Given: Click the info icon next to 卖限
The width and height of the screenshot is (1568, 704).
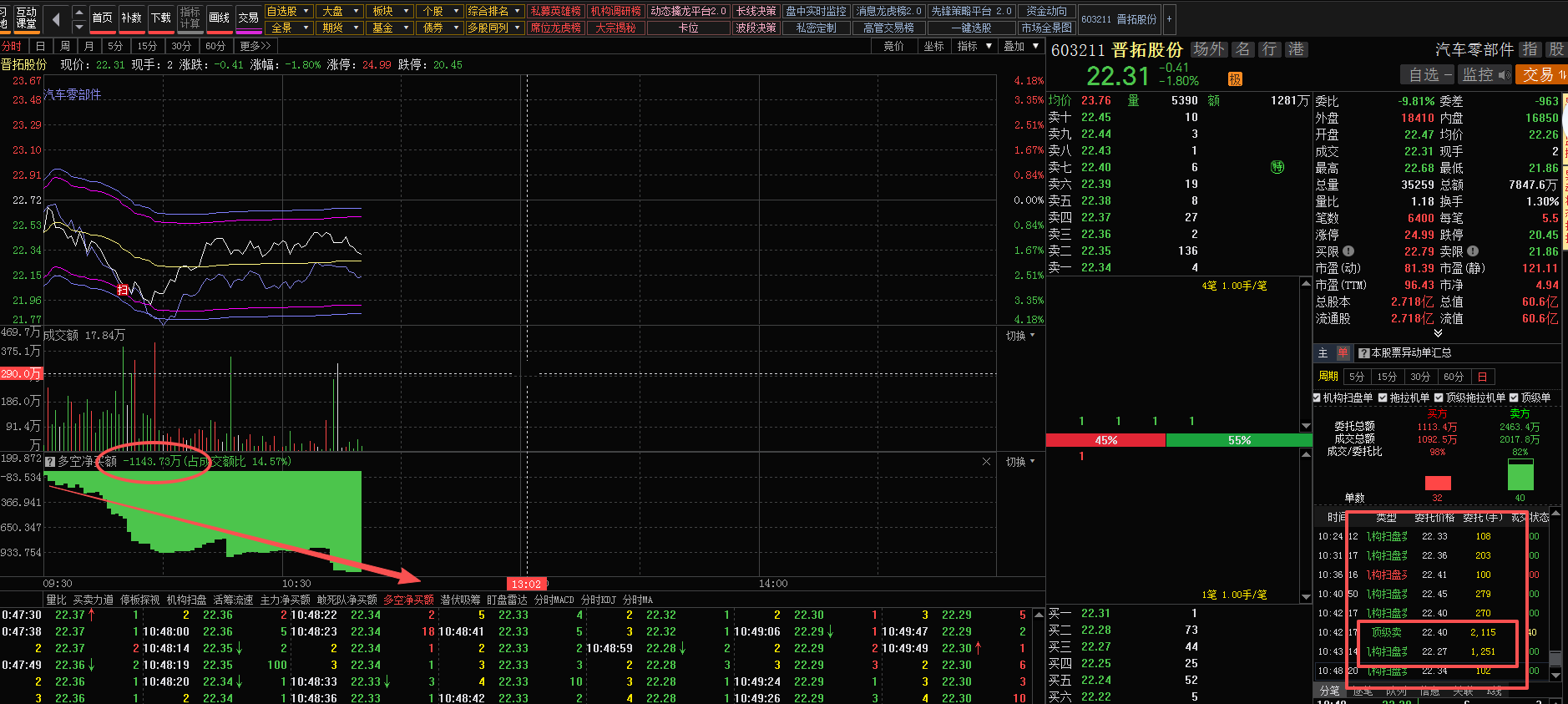Looking at the screenshot, I should [1472, 251].
